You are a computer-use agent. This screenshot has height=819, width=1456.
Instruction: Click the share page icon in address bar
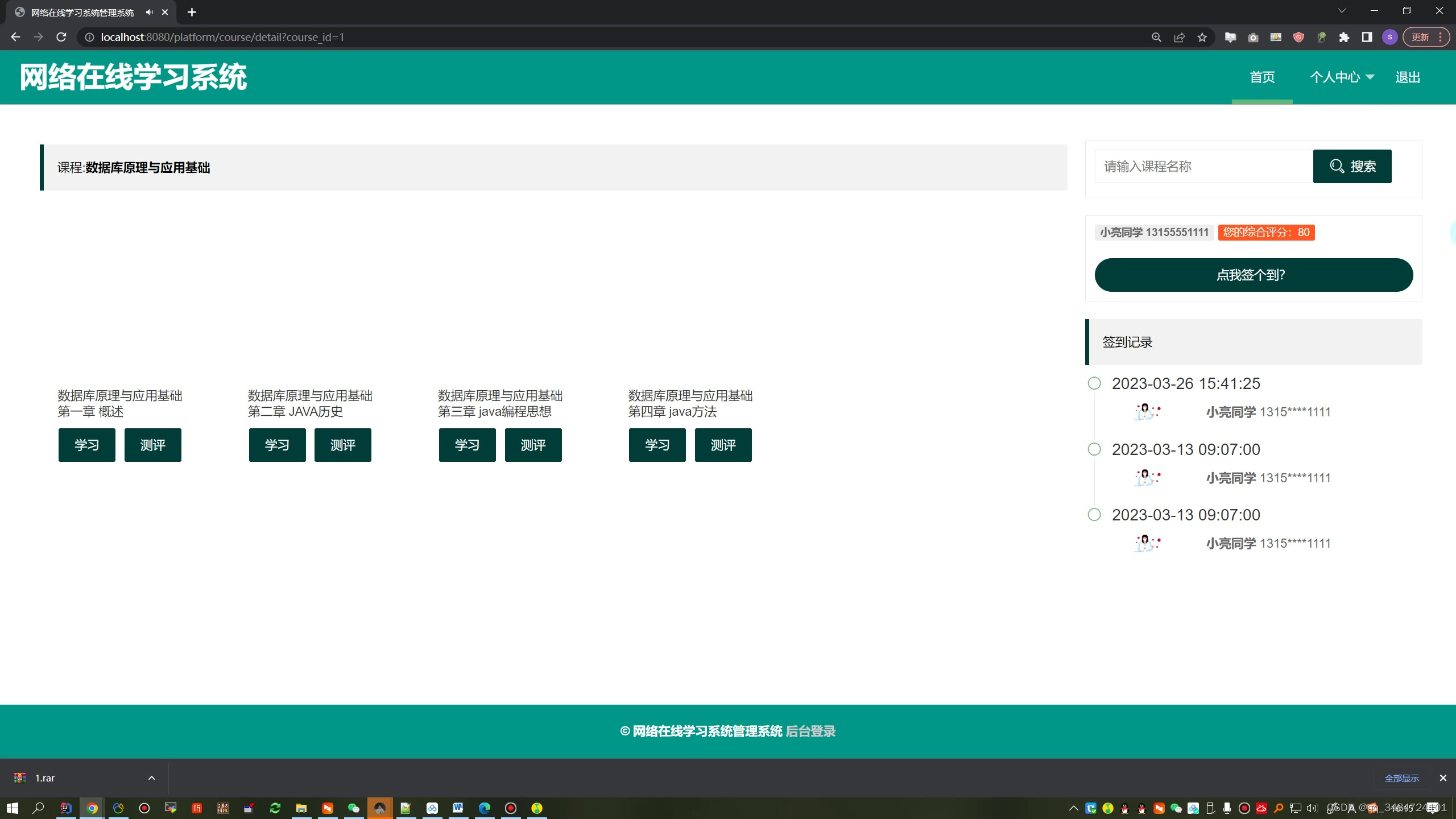click(x=1179, y=37)
